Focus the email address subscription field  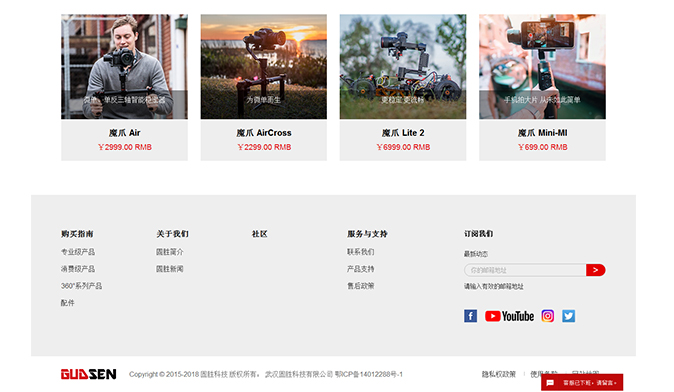pos(525,270)
